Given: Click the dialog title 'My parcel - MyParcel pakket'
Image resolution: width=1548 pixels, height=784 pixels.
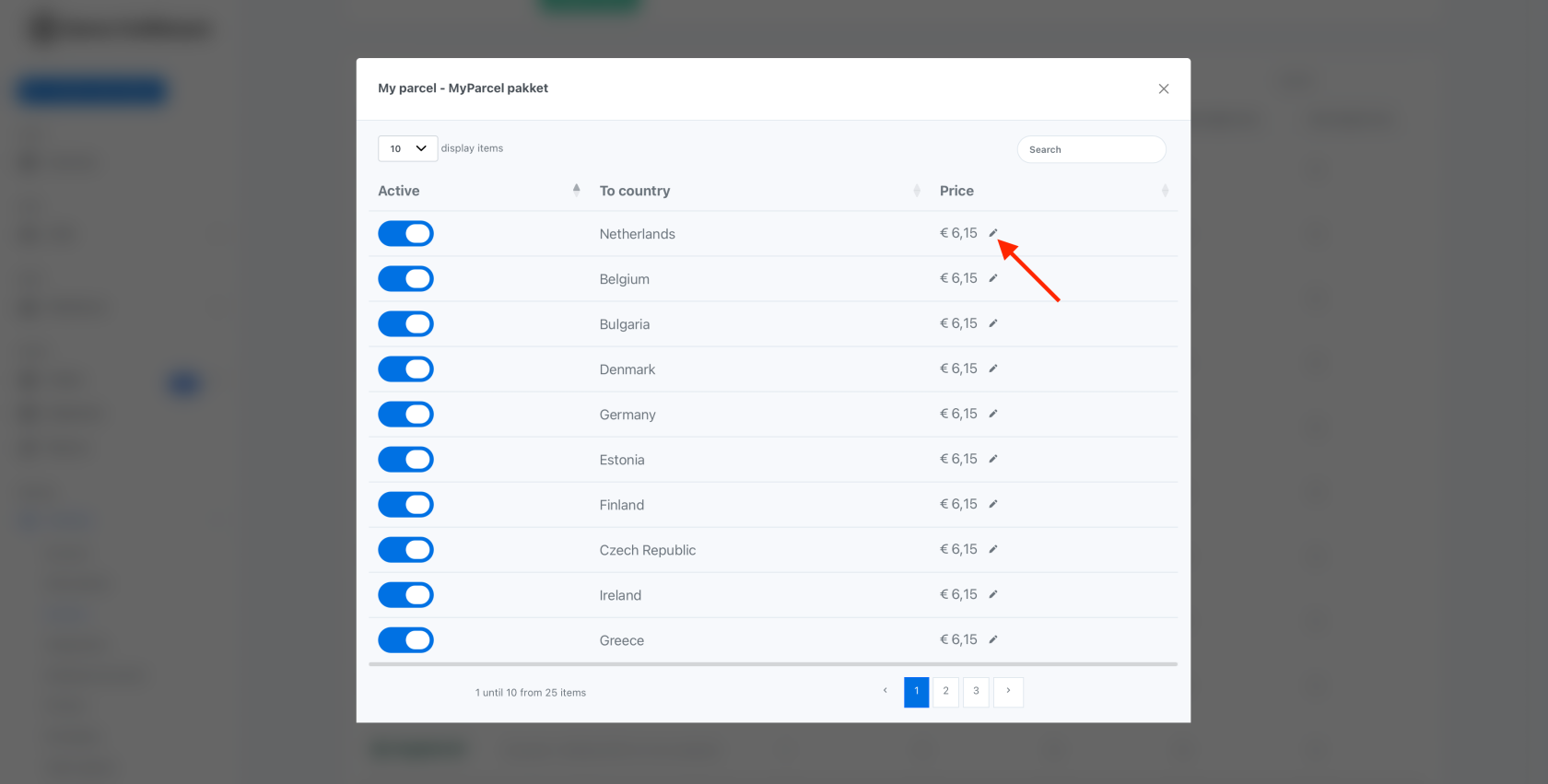Looking at the screenshot, I should click(463, 88).
